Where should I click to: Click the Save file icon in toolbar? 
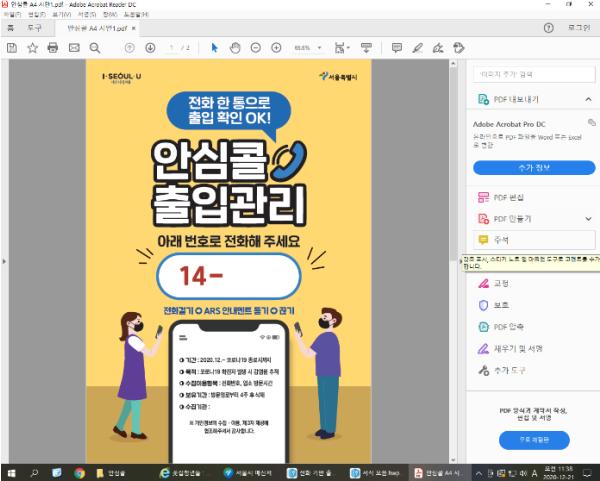point(11,47)
